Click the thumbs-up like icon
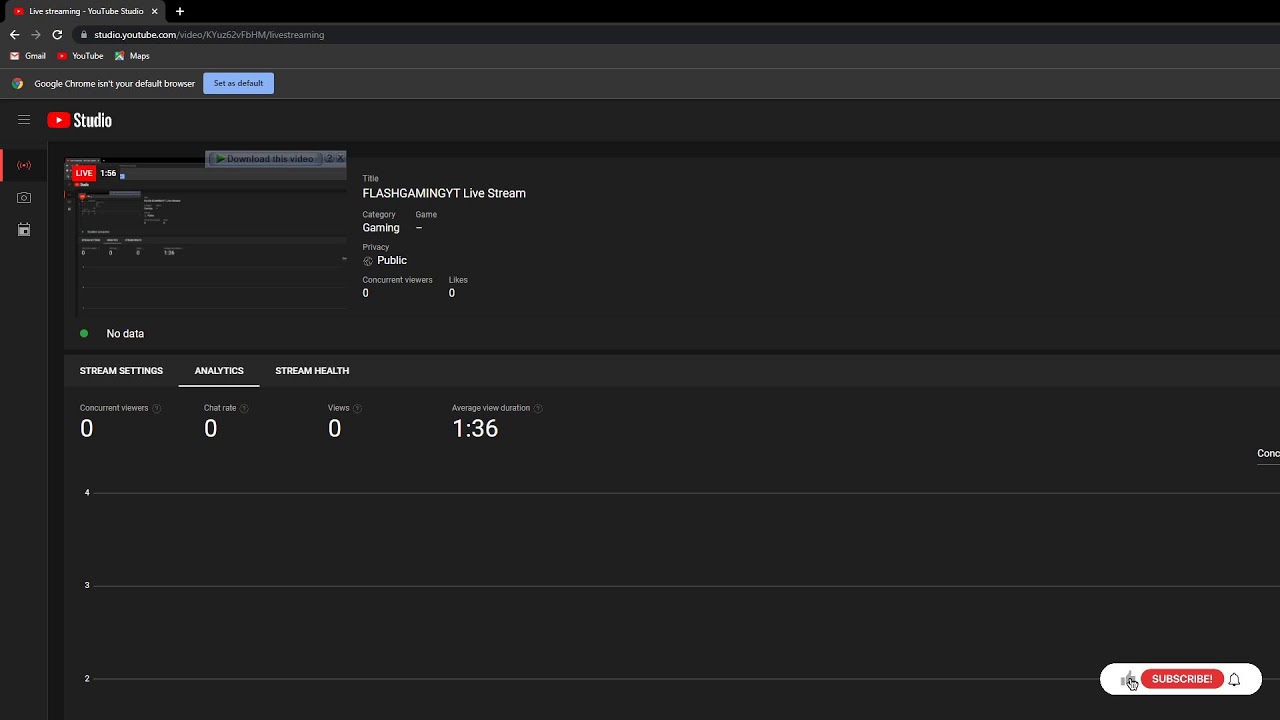The height and width of the screenshot is (720, 1280). pos(1128,680)
